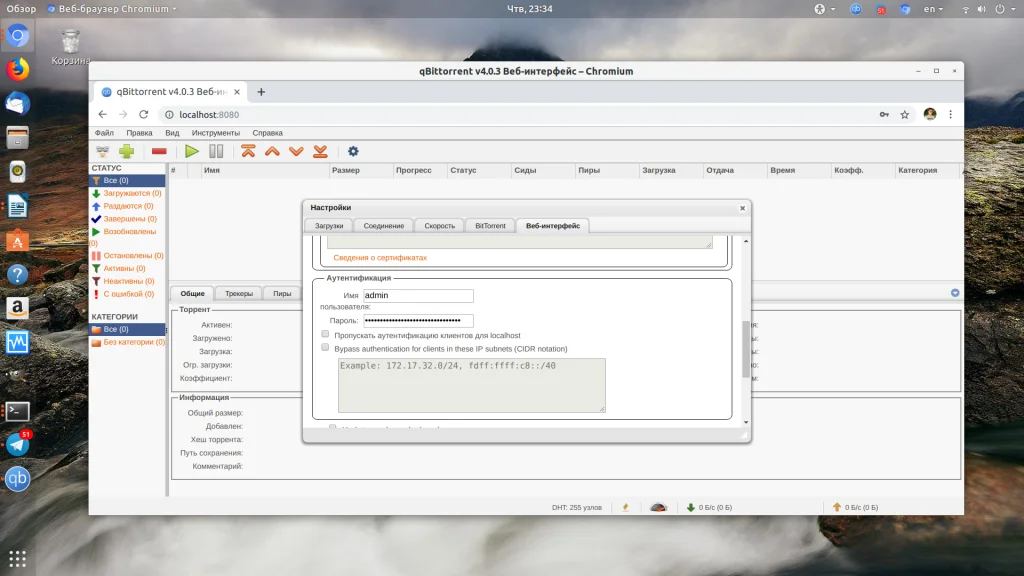The height and width of the screenshot is (576, 1024).
Task: Open the Пиры properties tab
Action: click(x=282, y=293)
